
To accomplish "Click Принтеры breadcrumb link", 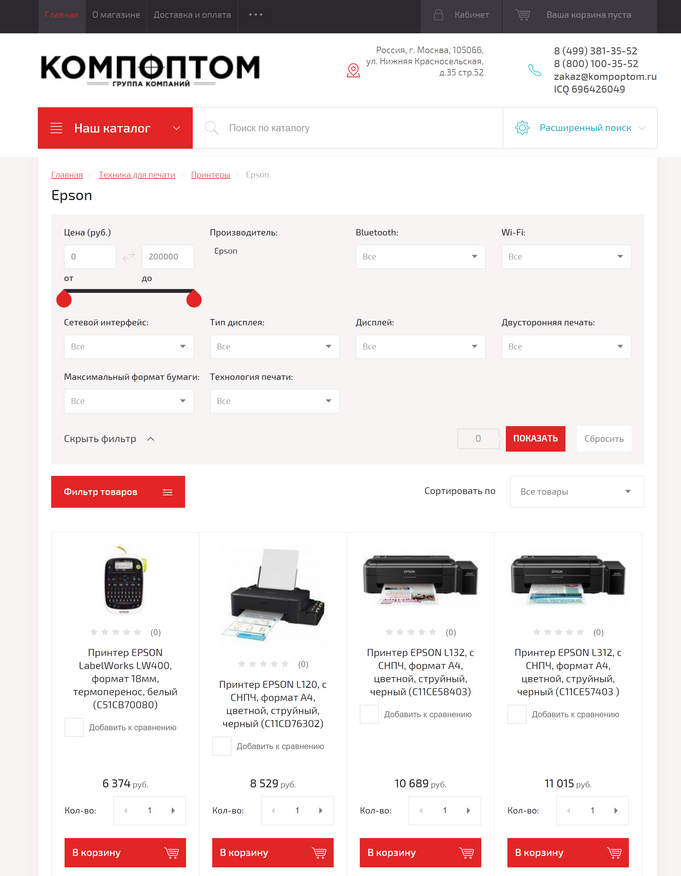I will (x=211, y=175).
